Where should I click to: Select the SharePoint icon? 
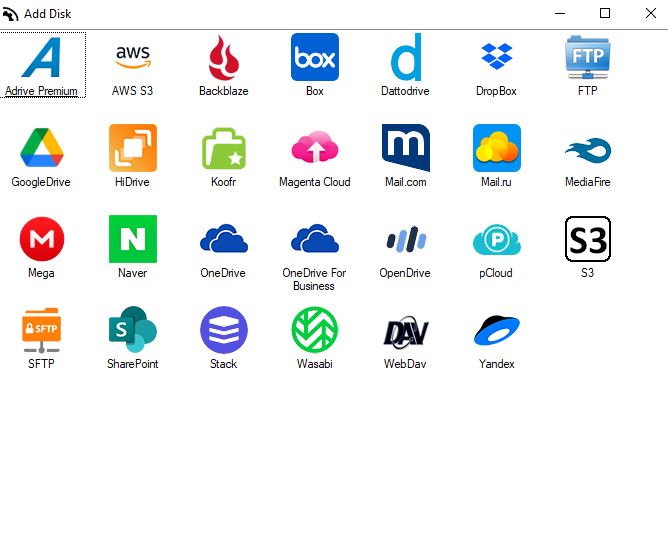[x=133, y=329]
